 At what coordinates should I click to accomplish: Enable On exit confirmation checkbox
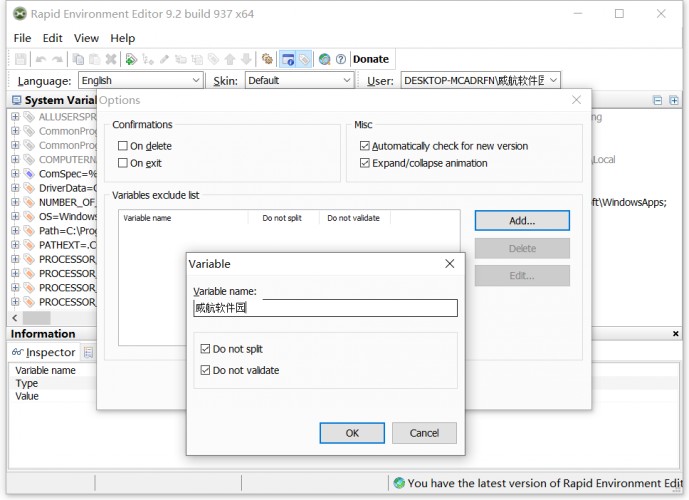tap(123, 163)
